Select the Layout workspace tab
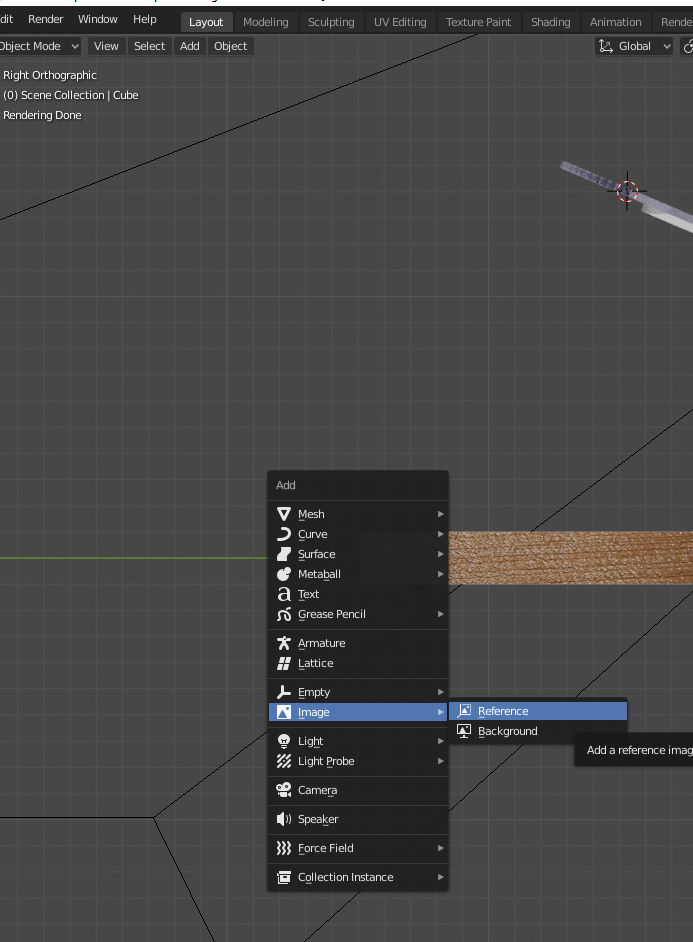Image resolution: width=693 pixels, height=942 pixels. (x=206, y=22)
